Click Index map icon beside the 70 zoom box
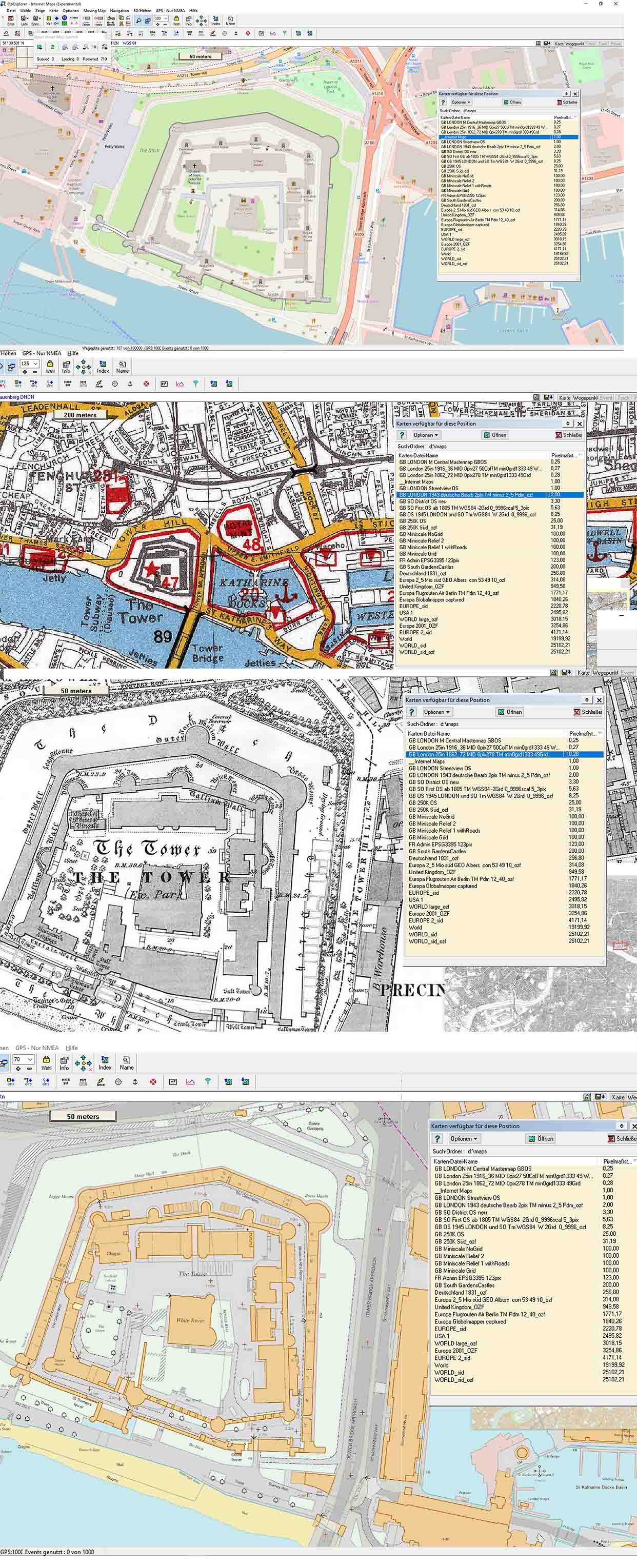The height and width of the screenshot is (1568, 637). pos(105,1063)
